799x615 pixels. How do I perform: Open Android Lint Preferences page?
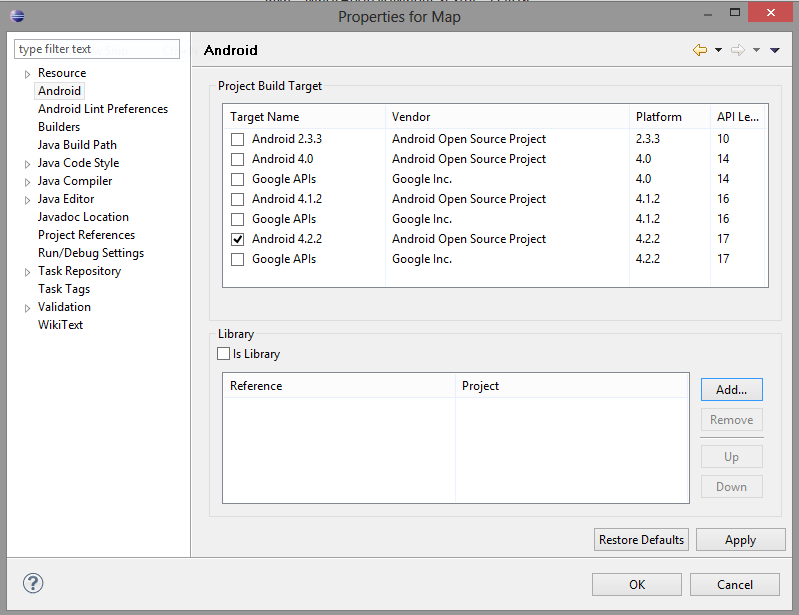(103, 109)
